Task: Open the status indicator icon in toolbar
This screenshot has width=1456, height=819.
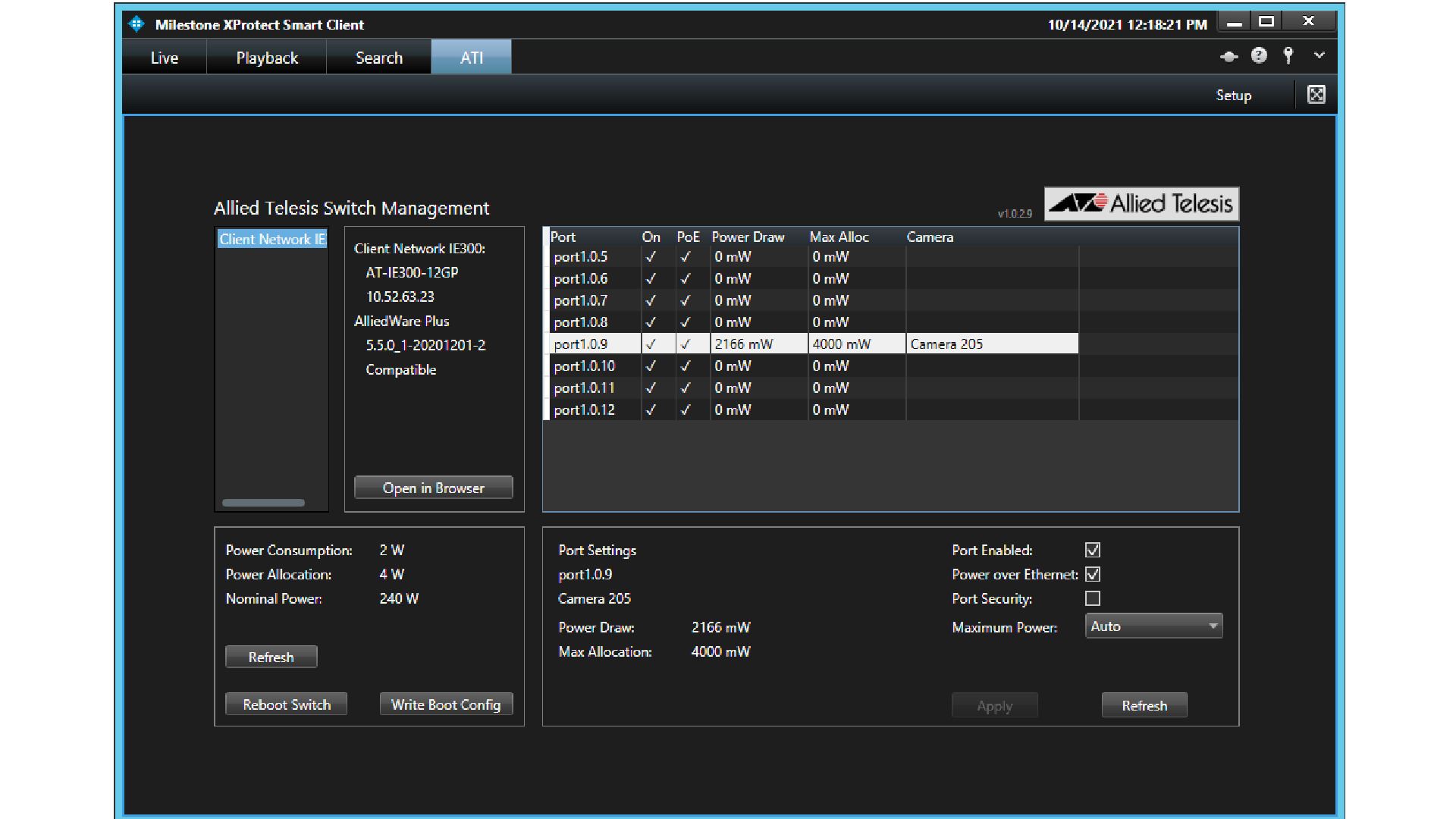Action: point(1229,56)
